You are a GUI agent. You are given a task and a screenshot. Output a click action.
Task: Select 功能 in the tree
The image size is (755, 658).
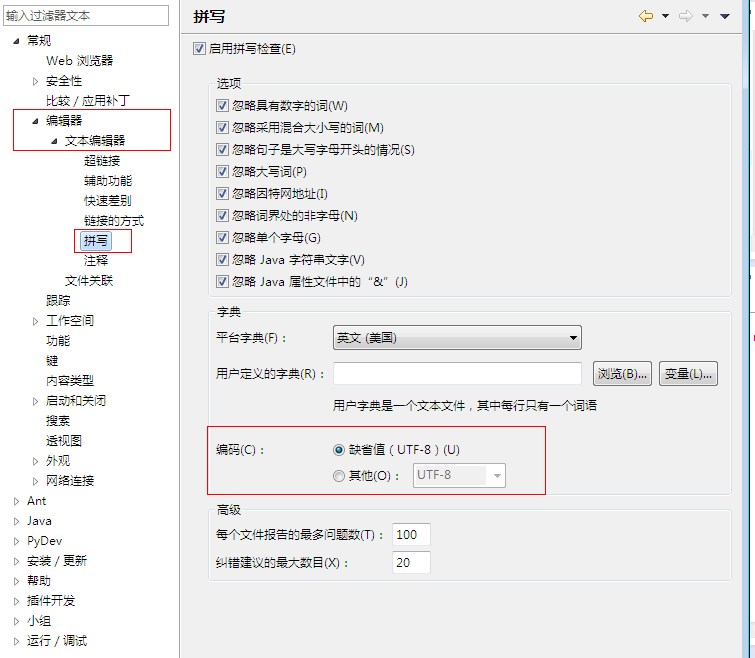coord(58,341)
